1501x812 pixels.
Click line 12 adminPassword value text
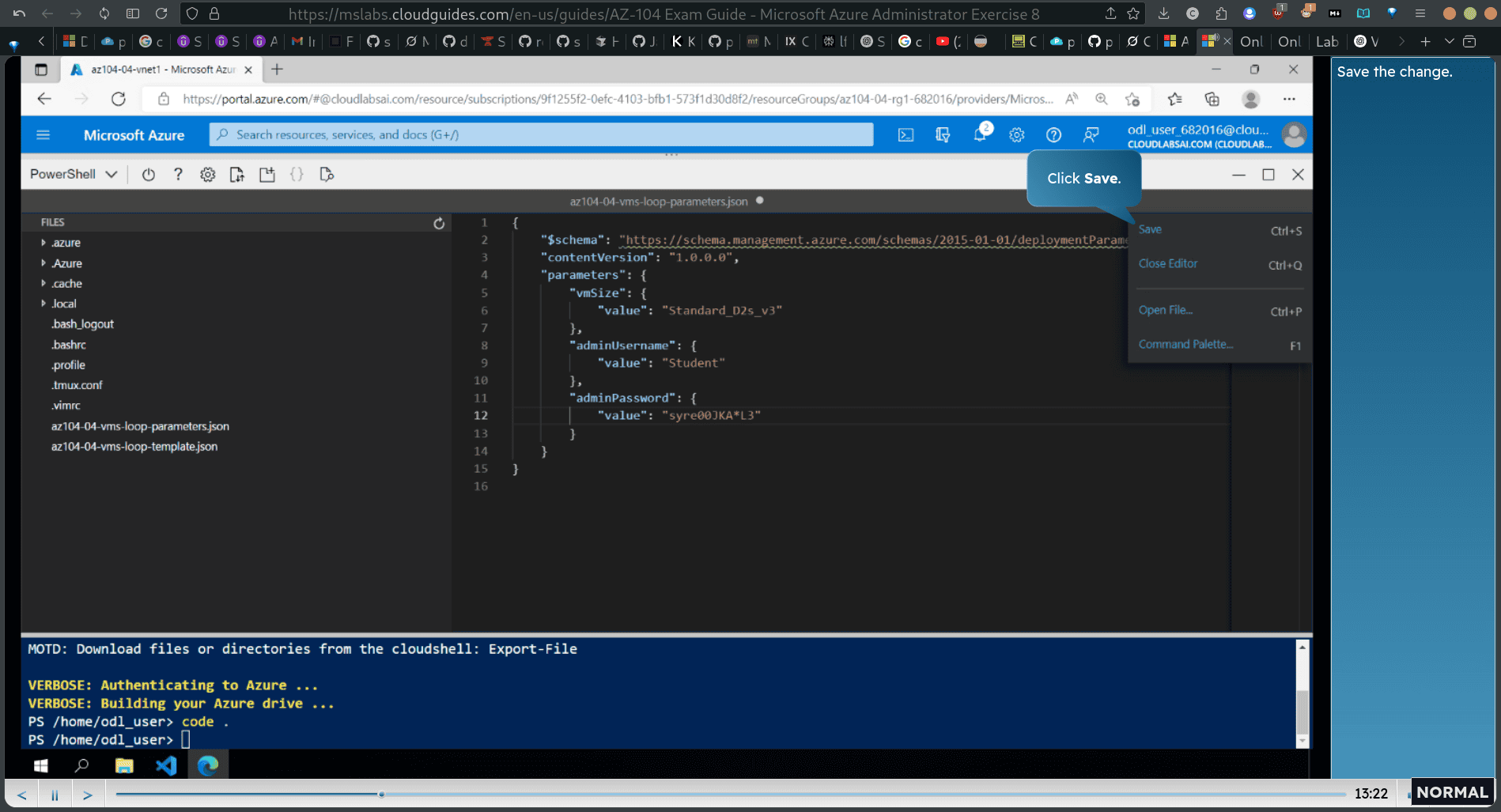click(x=710, y=416)
